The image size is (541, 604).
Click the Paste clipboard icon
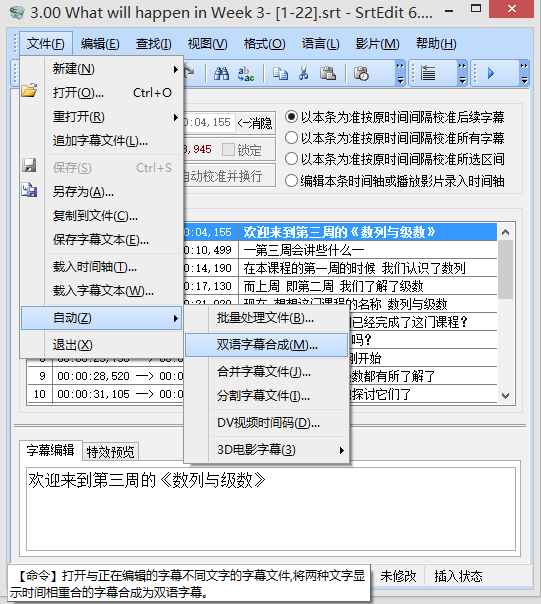tap(328, 73)
